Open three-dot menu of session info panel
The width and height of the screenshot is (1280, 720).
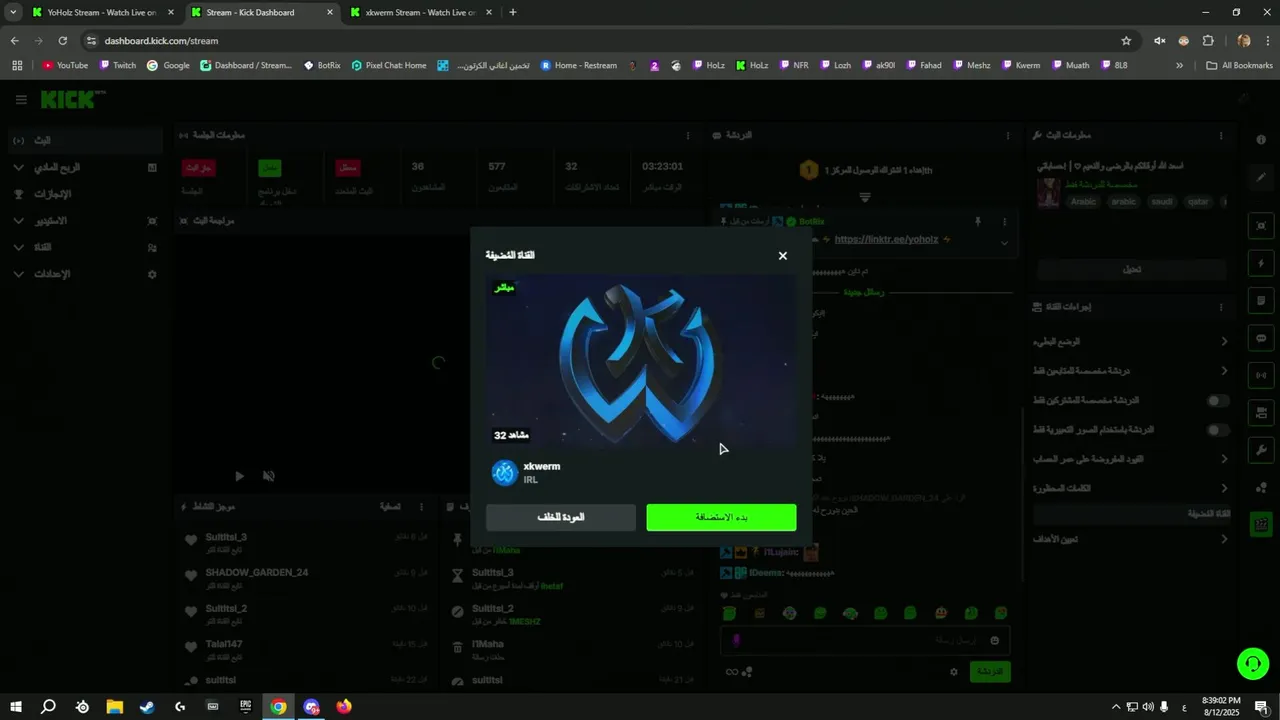687,135
